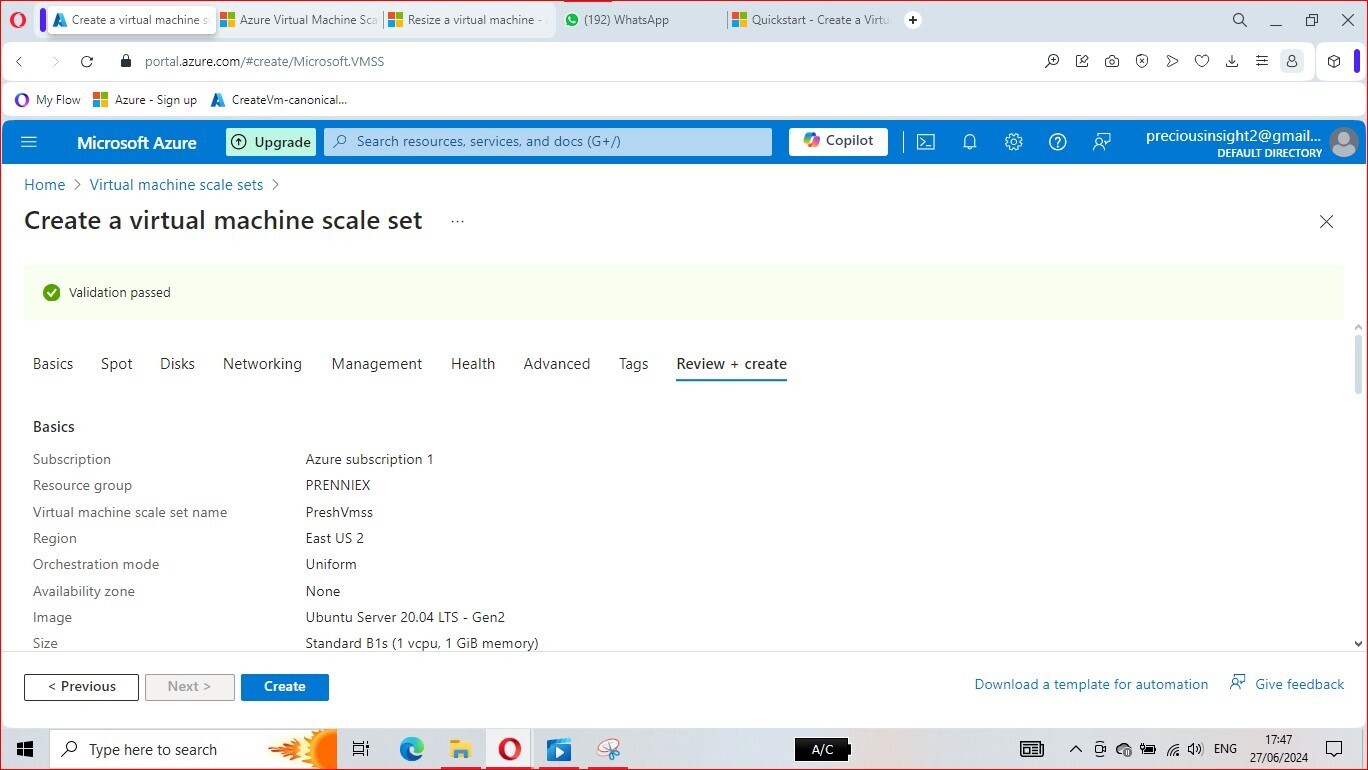Open File Explorer from the taskbar
Image resolution: width=1368 pixels, height=770 pixels.
coord(460,749)
